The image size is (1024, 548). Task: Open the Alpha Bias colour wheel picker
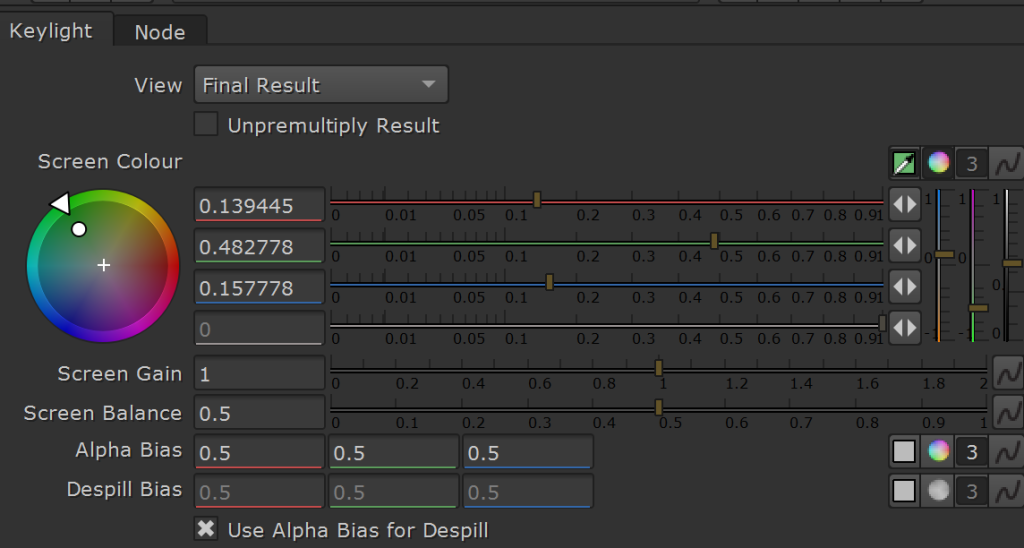coord(938,451)
